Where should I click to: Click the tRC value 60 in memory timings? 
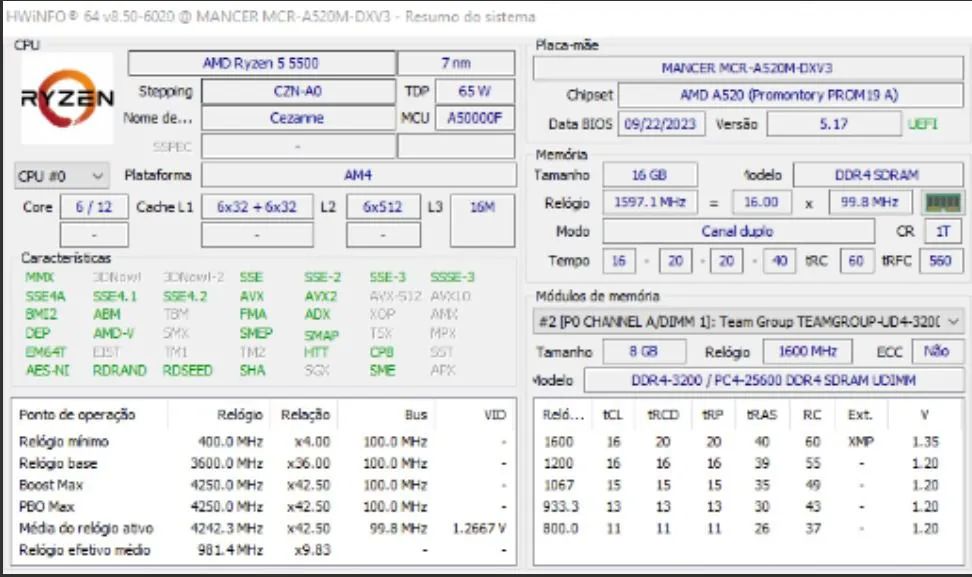pos(856,261)
